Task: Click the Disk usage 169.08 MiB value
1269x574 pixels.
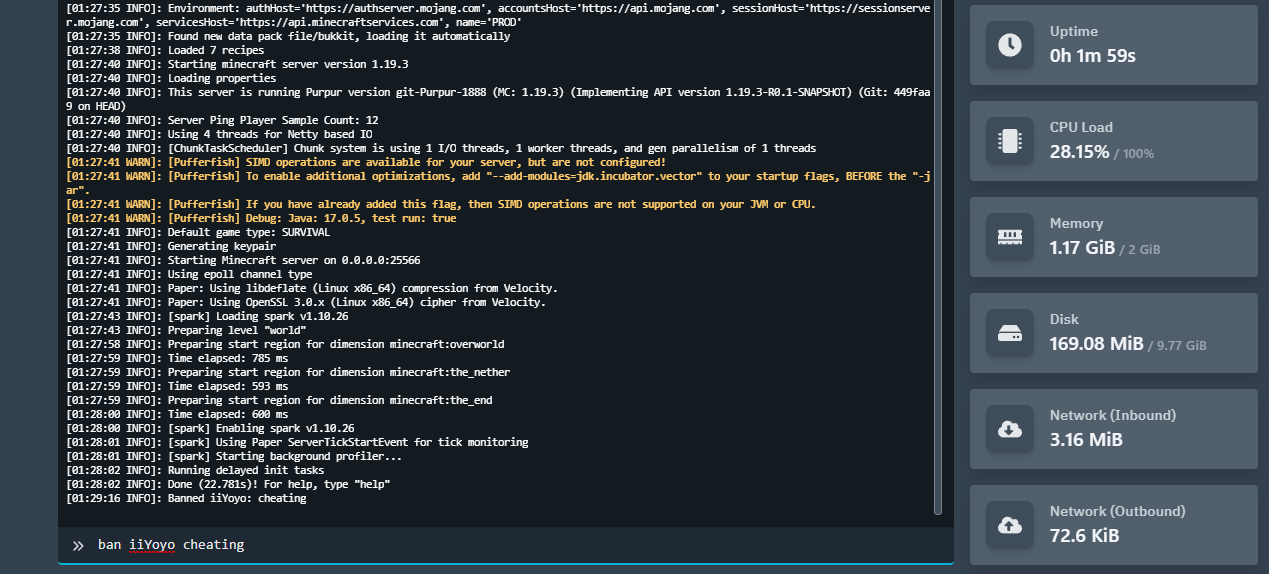Action: click(1096, 344)
